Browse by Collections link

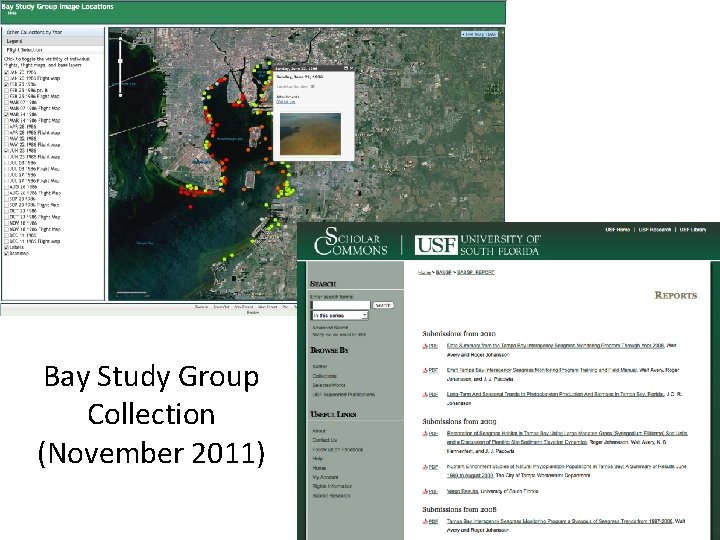(x=325, y=376)
